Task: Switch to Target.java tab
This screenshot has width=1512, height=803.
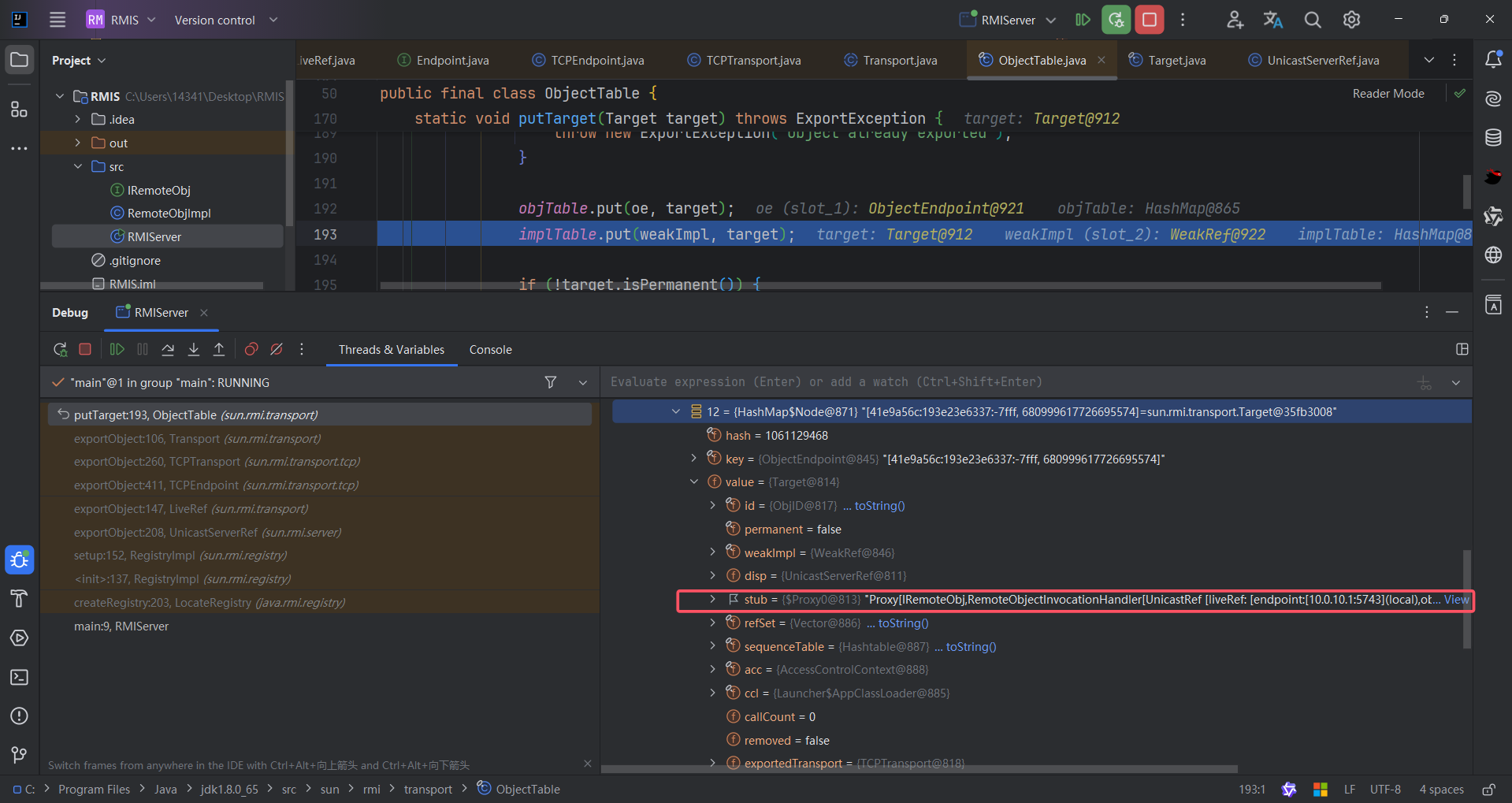Action: click(x=1167, y=61)
